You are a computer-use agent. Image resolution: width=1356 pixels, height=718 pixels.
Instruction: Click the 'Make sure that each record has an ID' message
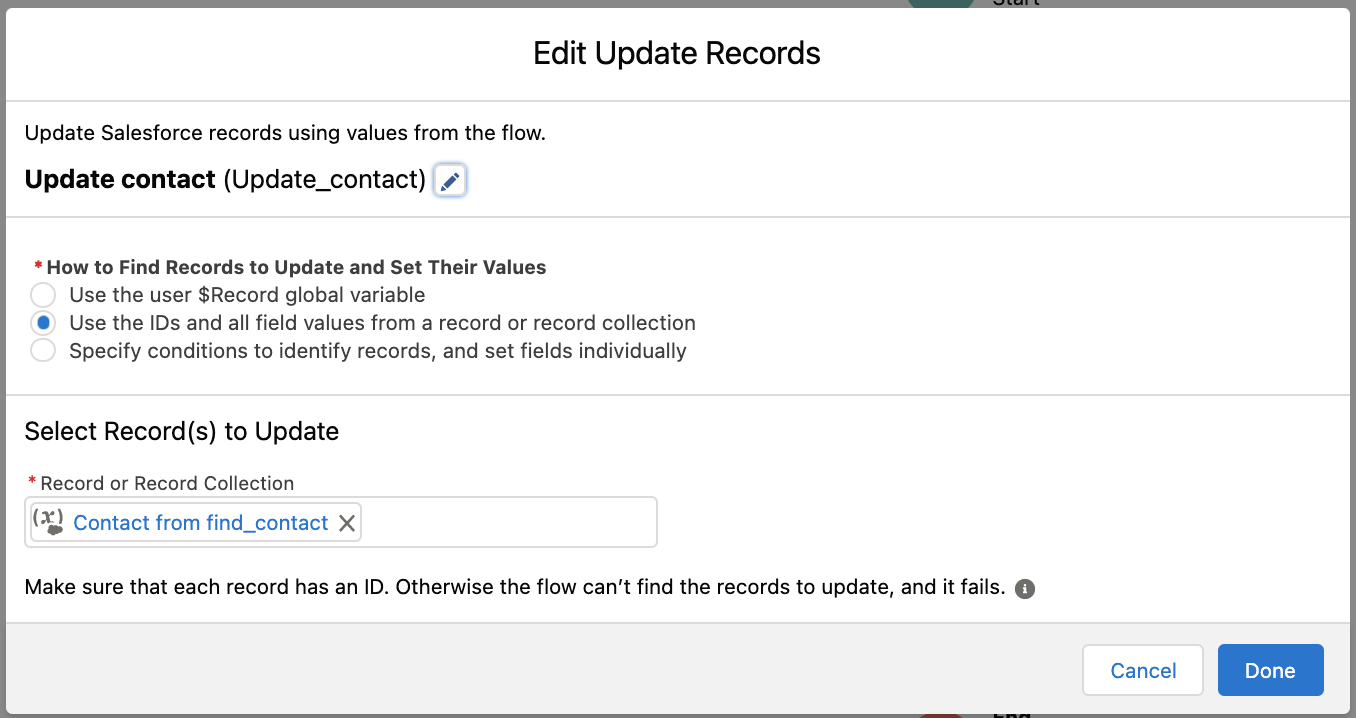coord(514,587)
